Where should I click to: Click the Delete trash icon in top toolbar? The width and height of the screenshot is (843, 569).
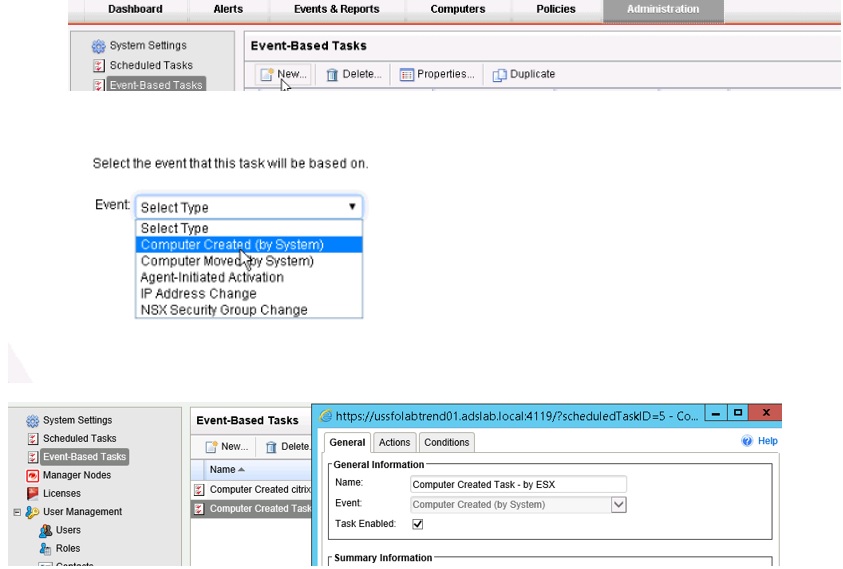(333, 75)
